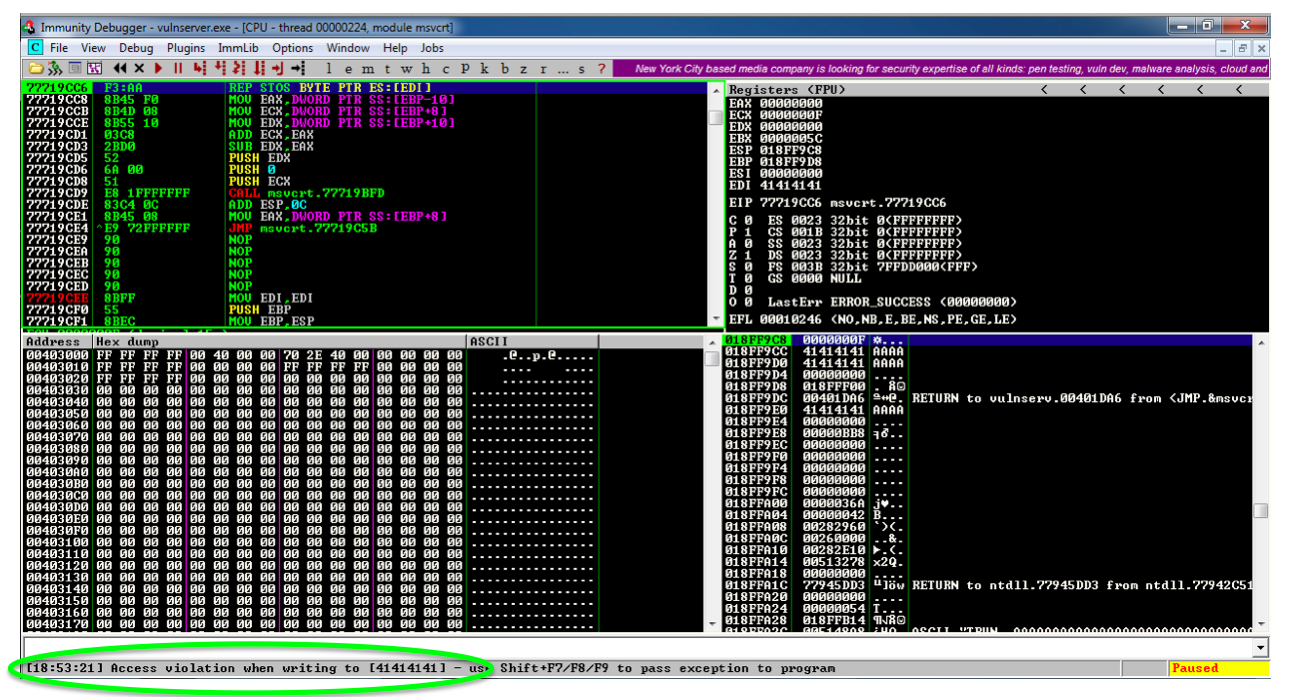Open the Plugins menu

point(186,48)
